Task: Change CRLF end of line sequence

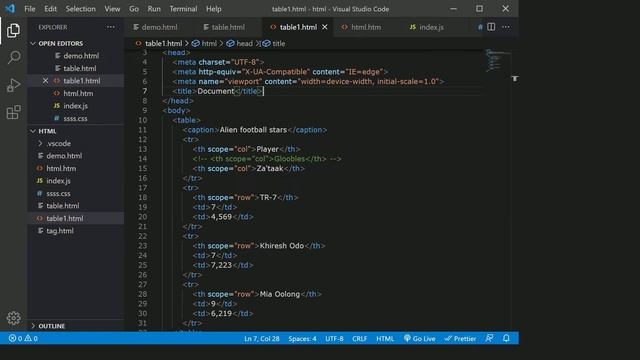Action: point(360,338)
